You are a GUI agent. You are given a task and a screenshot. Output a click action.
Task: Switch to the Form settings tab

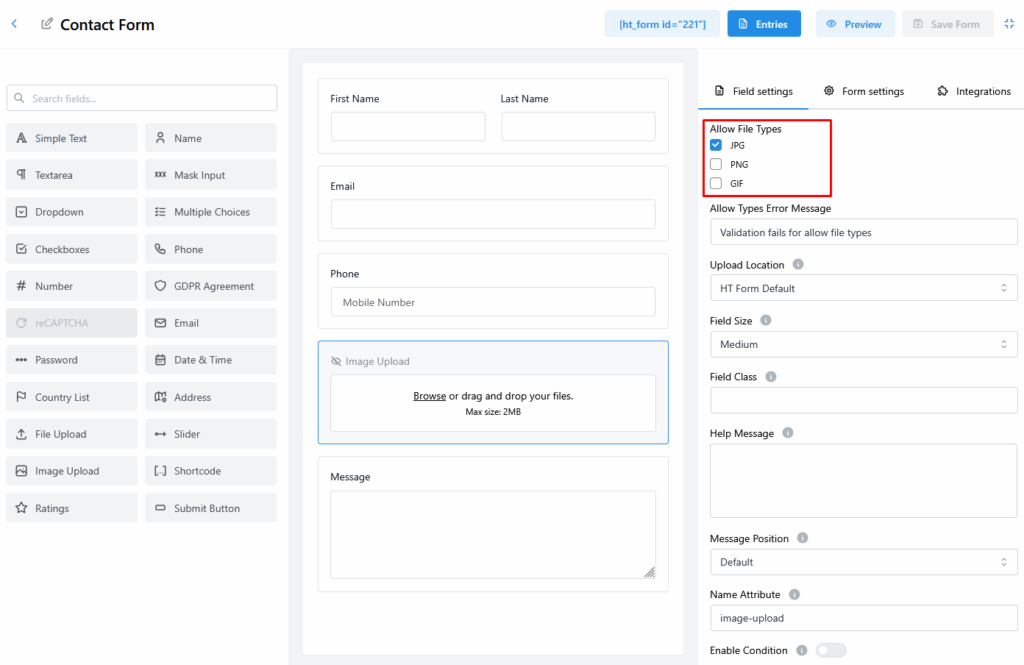[864, 91]
